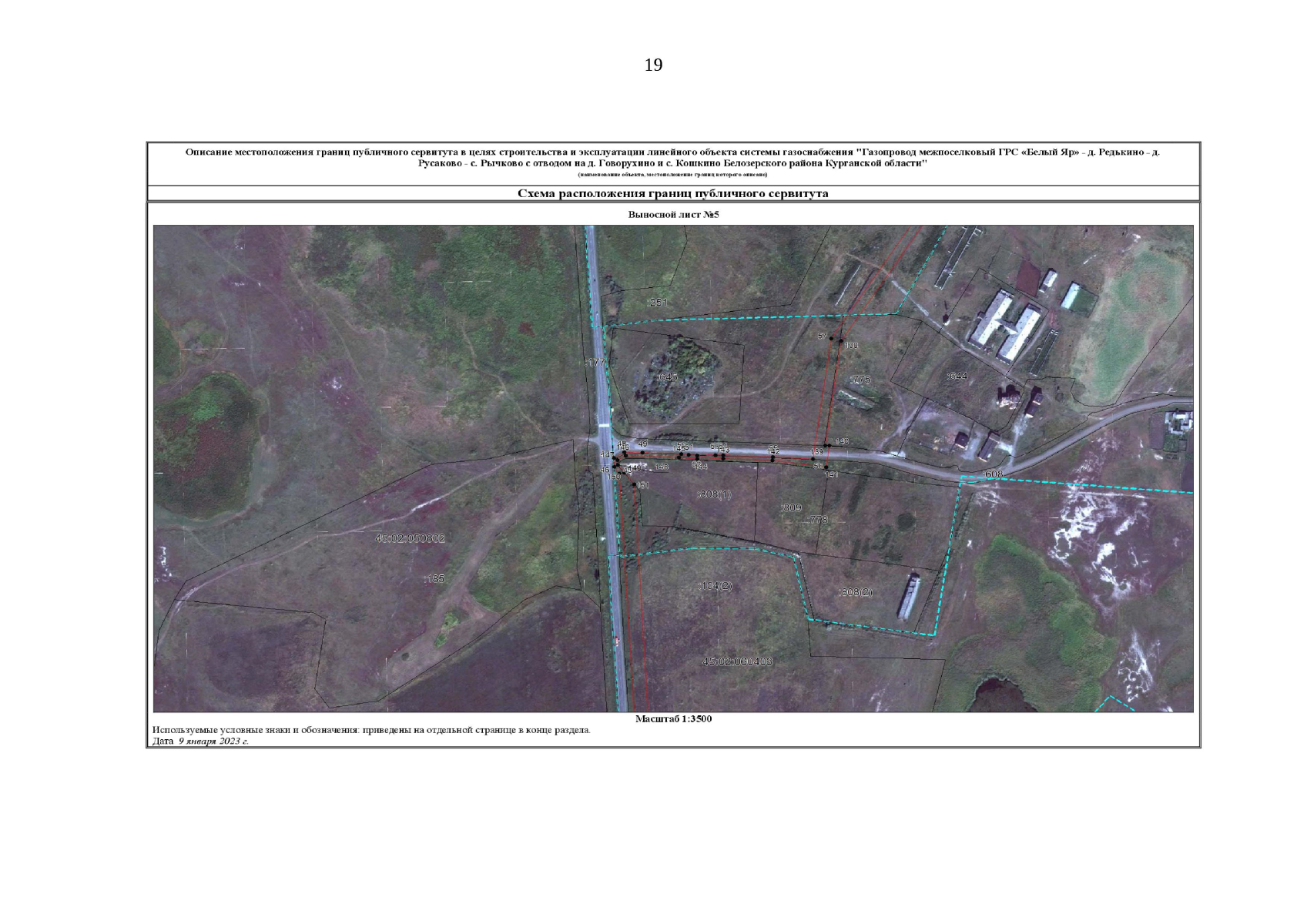This screenshot has height=924, width=1307.
Task: Click the 'Используемые условные знаки' note line
Action: pos(371,730)
